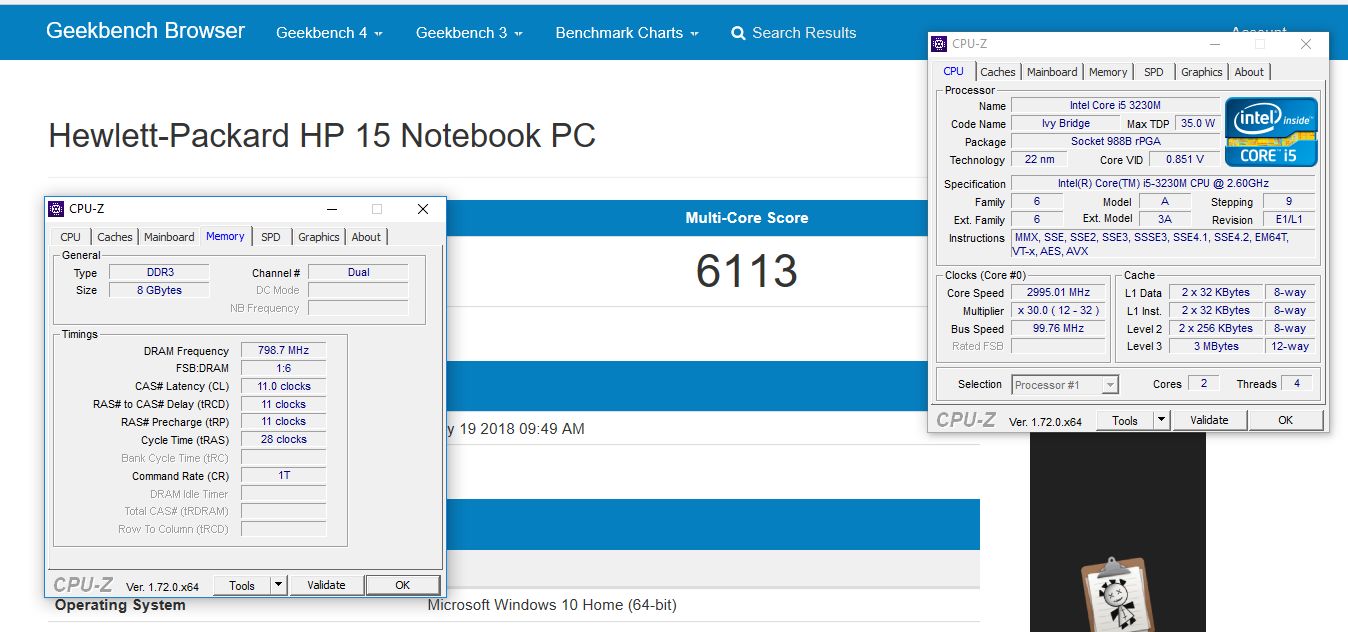
Task: Click the Threads count field showing 4
Action: (x=1296, y=384)
